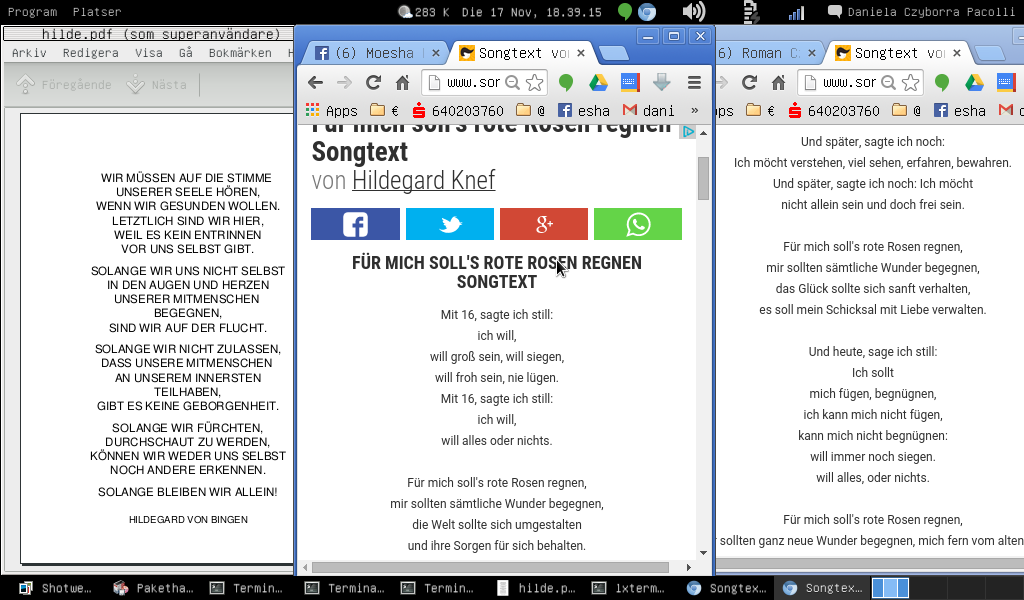This screenshot has height=600, width=1024.
Task: Click the vertical scrollbar thumb in front Chrome page
Action: [703, 178]
